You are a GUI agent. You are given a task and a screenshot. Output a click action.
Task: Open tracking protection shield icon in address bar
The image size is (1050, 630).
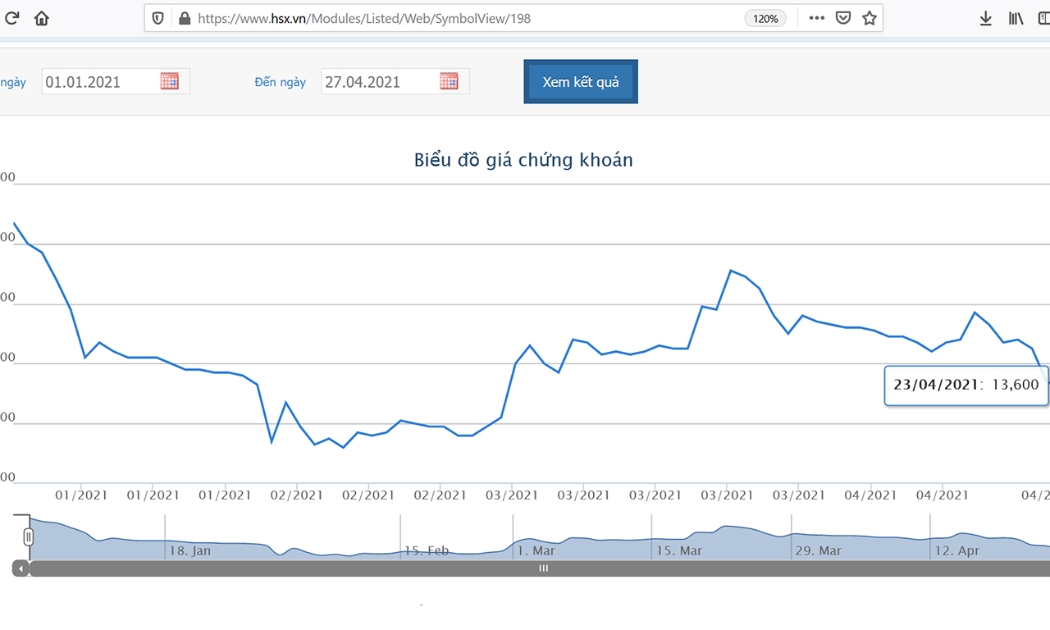158,18
